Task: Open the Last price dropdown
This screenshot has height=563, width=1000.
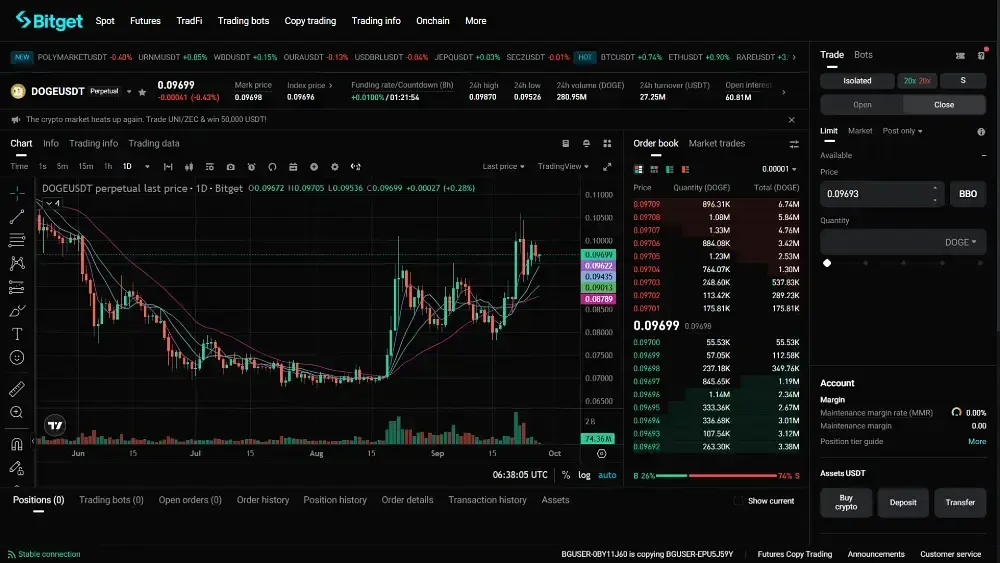Action: point(503,166)
